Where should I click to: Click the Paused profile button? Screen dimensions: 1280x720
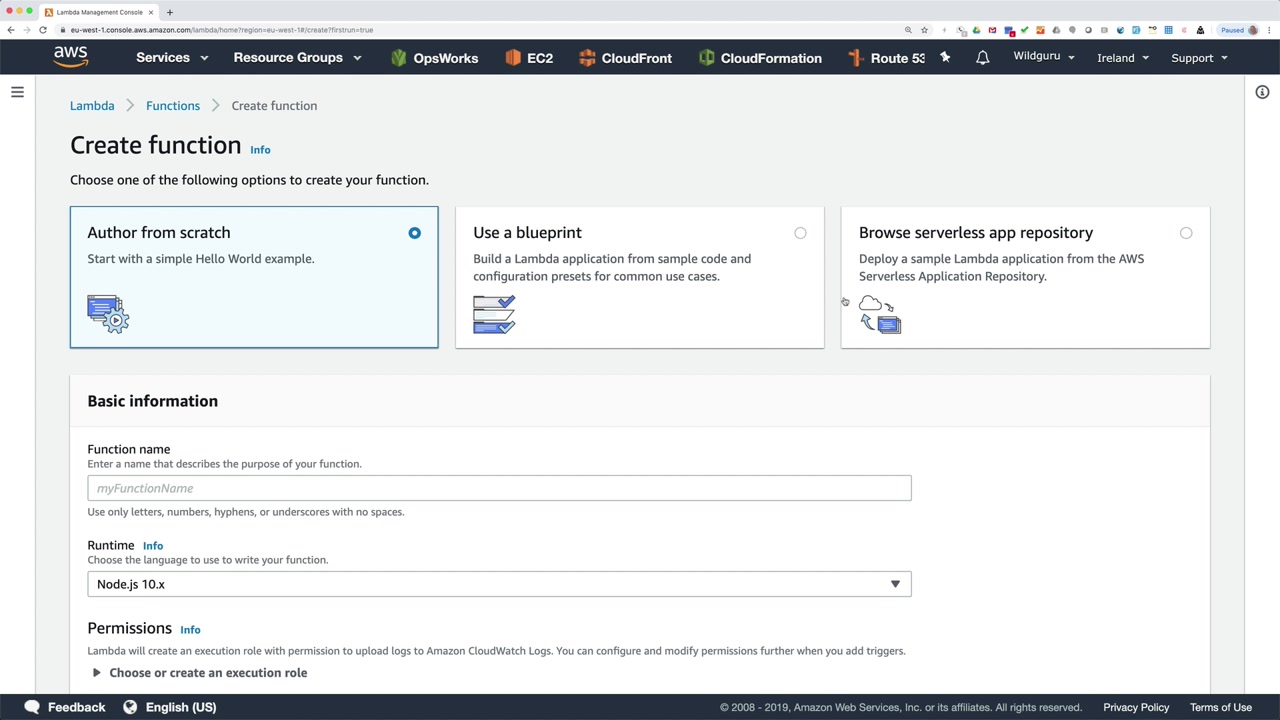coord(1239,30)
